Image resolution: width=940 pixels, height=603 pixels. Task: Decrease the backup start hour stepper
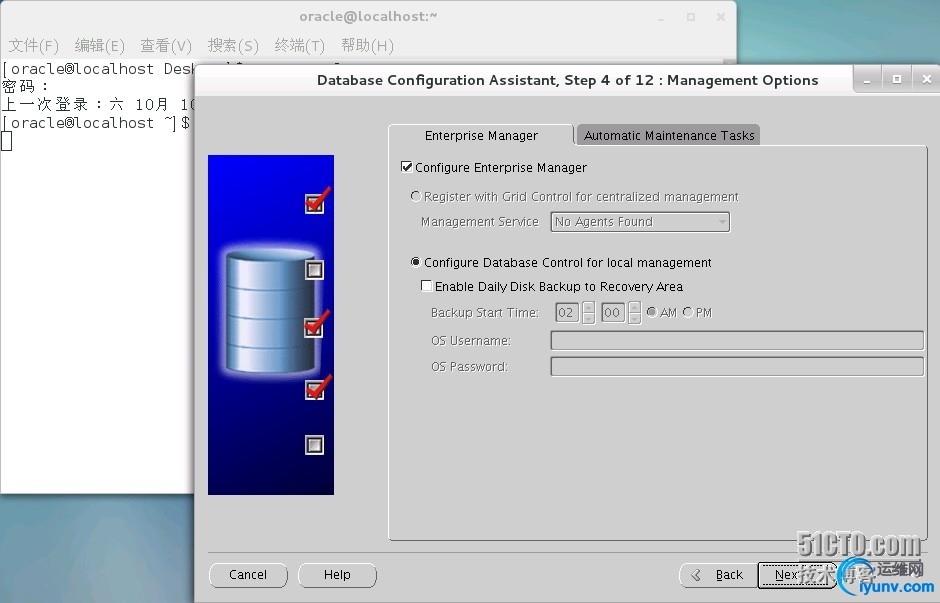[588, 318]
